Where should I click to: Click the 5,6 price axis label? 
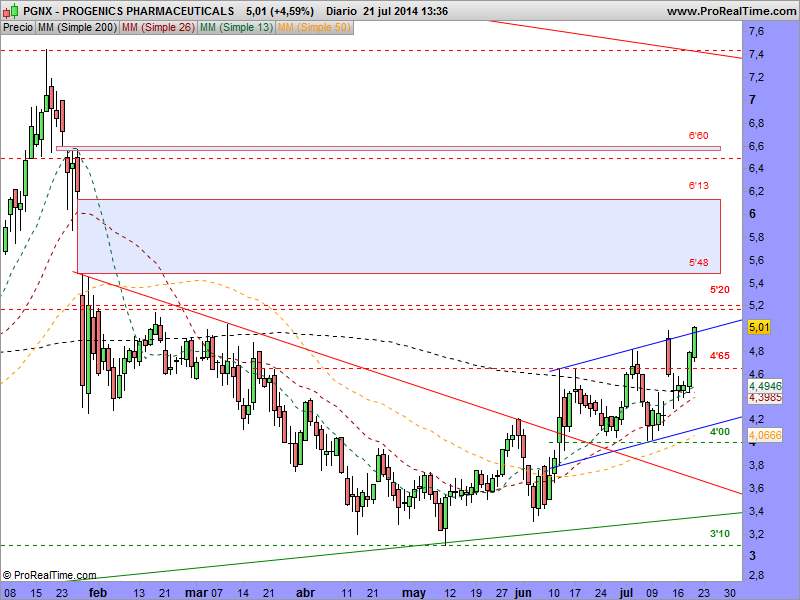[757, 261]
